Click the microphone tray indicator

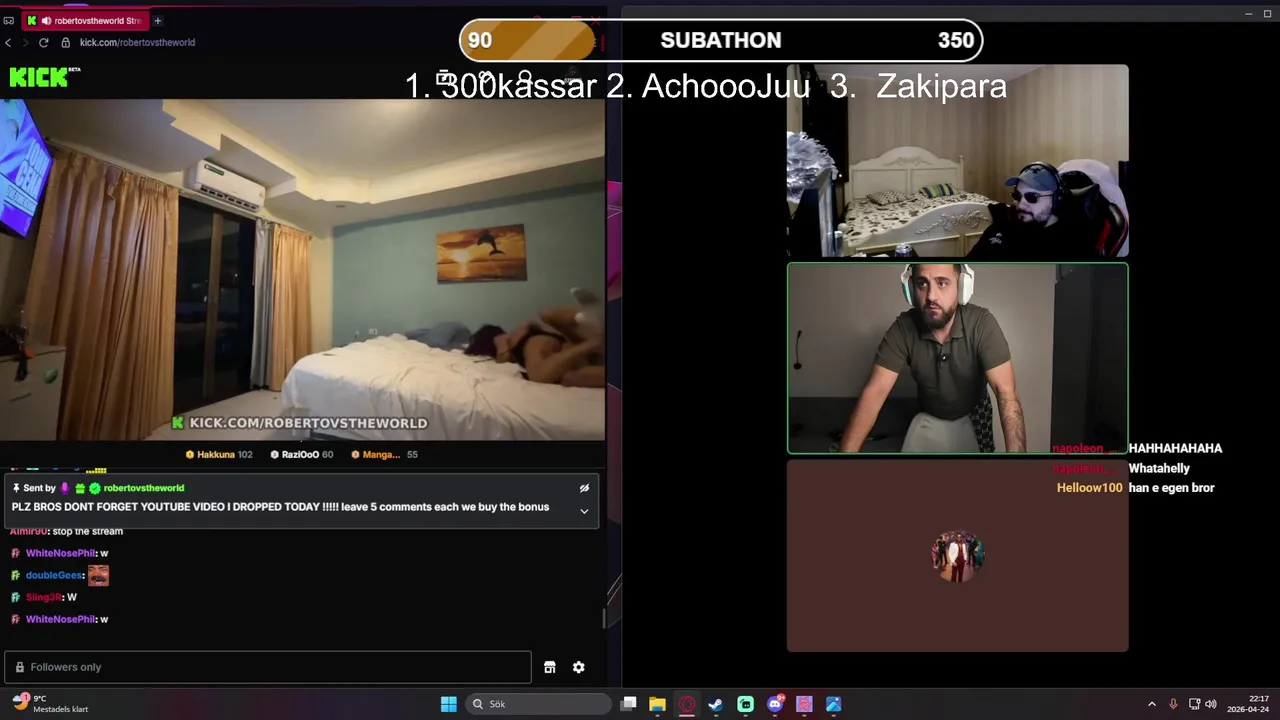click(1173, 704)
